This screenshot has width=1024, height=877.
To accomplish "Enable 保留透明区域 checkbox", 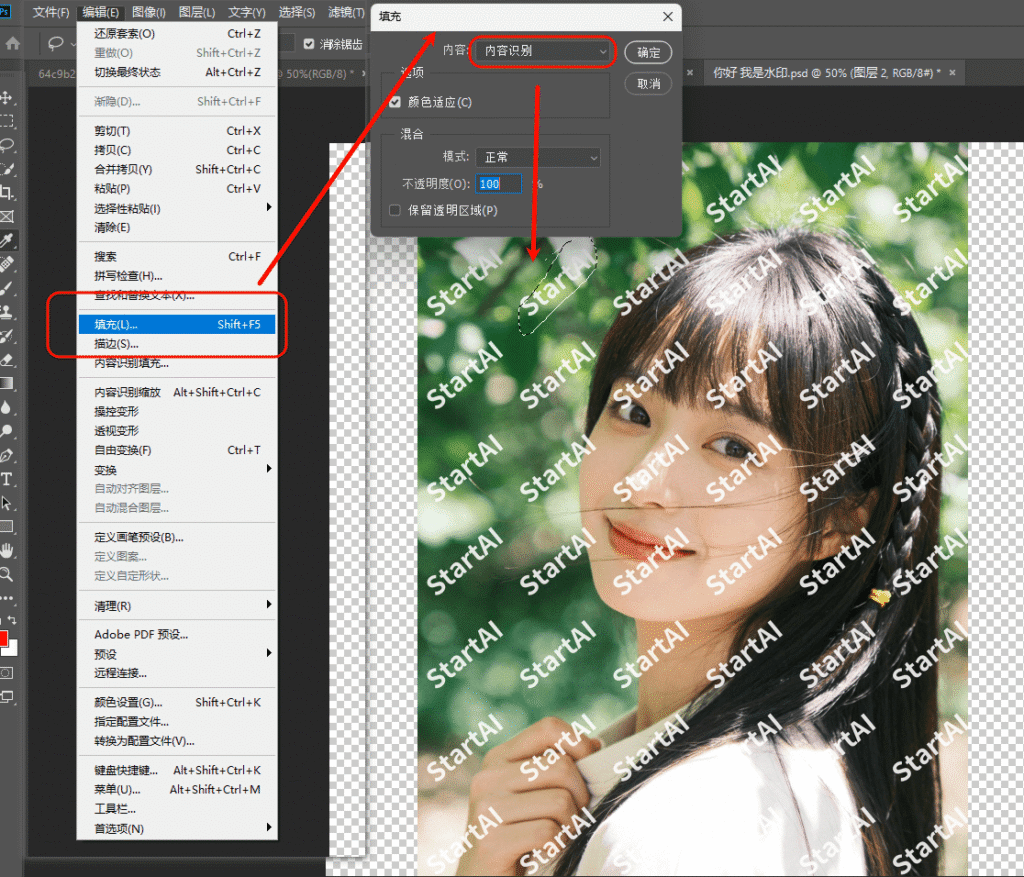I will click(395, 210).
